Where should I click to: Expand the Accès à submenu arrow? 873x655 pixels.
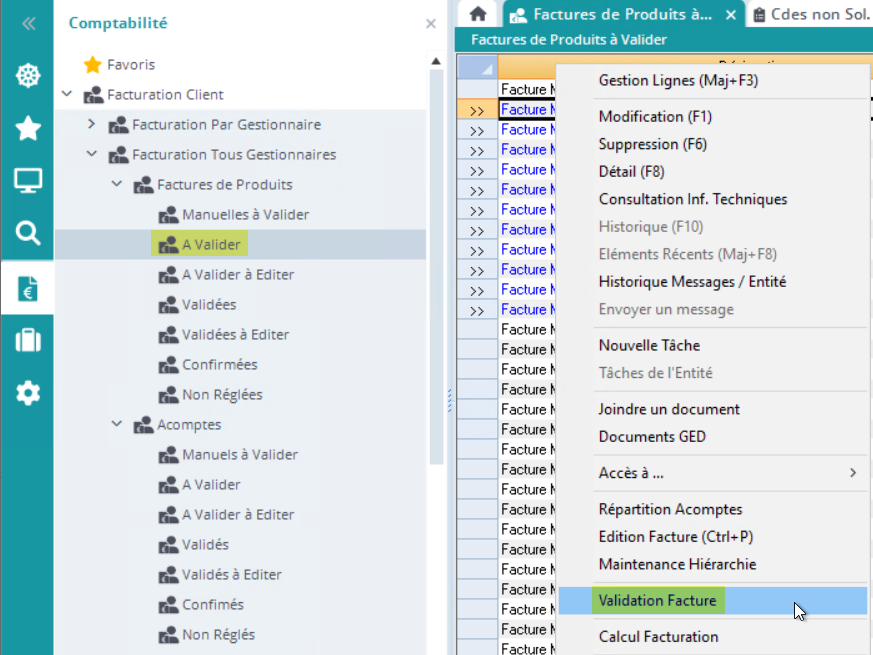pos(852,473)
